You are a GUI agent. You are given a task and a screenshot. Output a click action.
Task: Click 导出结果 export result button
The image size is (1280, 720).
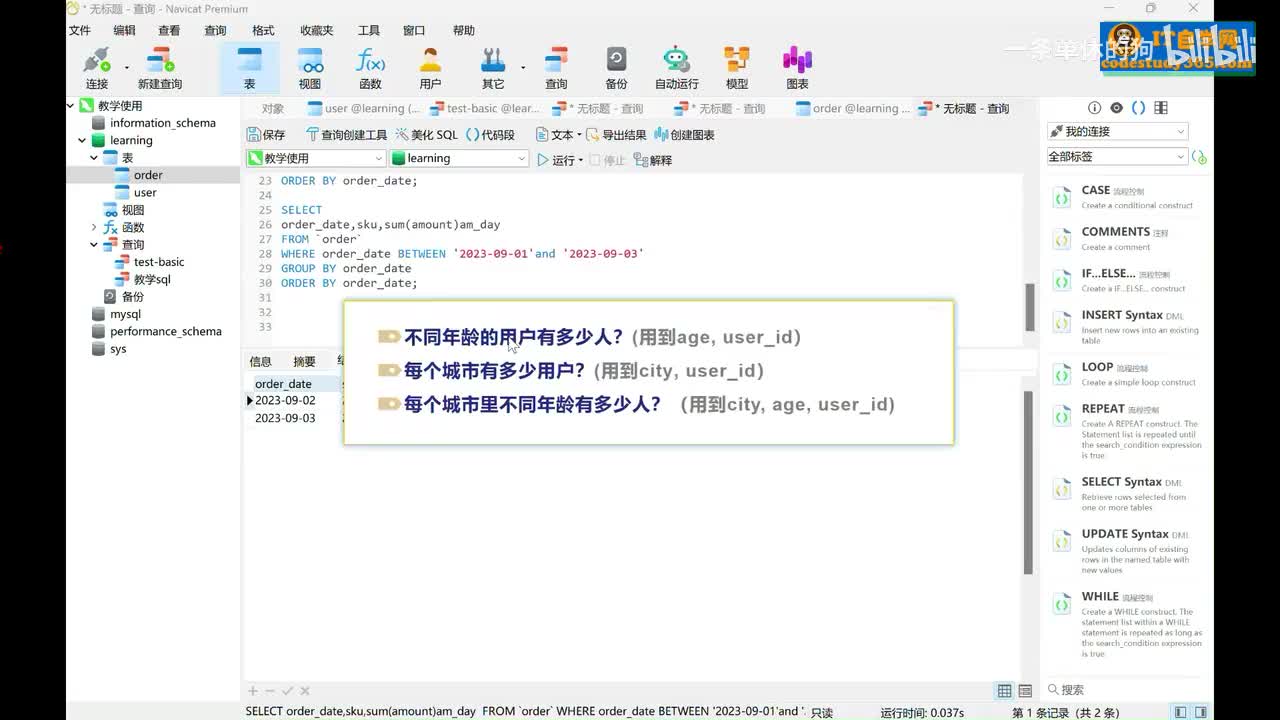coord(616,135)
